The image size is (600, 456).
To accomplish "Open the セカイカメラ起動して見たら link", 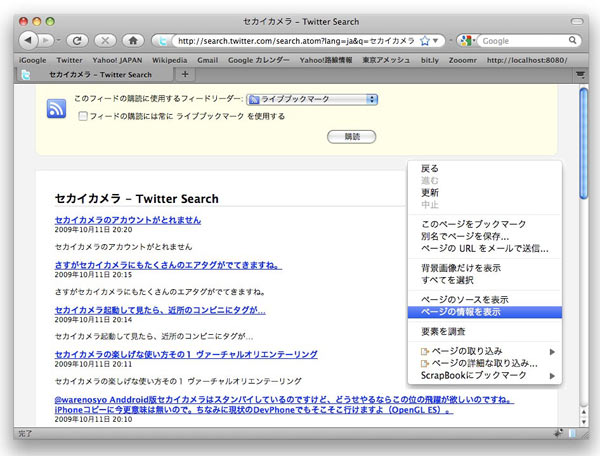I will pos(160,309).
